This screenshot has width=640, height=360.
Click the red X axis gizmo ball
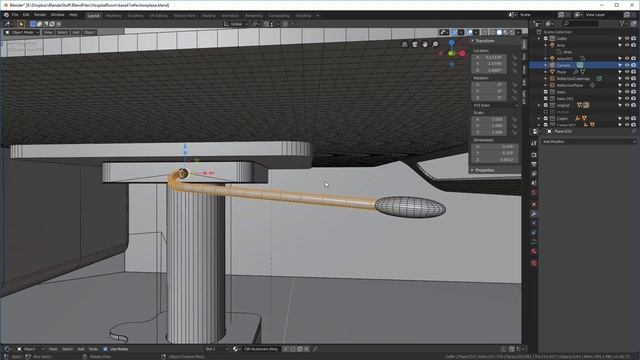462,53
